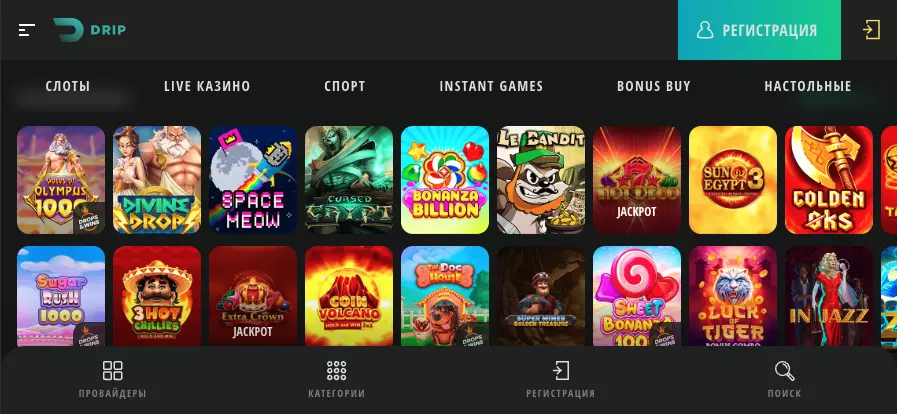This screenshot has height=414, width=897.
Task: Start the Coin Volcano game
Action: pyautogui.click(x=349, y=296)
